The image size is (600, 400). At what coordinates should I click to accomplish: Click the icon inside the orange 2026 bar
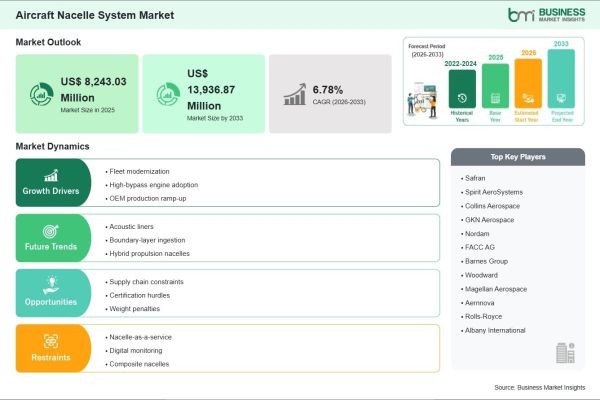point(528,98)
